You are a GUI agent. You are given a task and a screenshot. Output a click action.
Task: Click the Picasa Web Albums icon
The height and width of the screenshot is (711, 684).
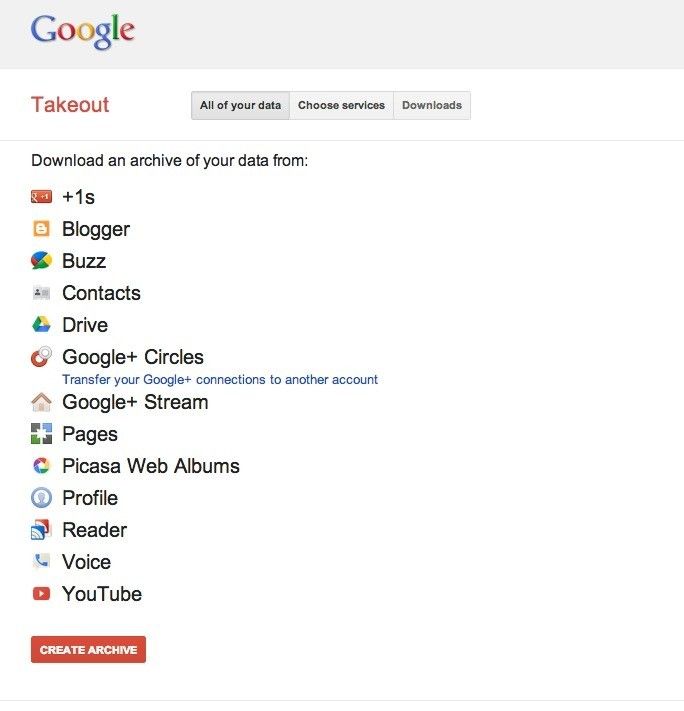click(41, 466)
